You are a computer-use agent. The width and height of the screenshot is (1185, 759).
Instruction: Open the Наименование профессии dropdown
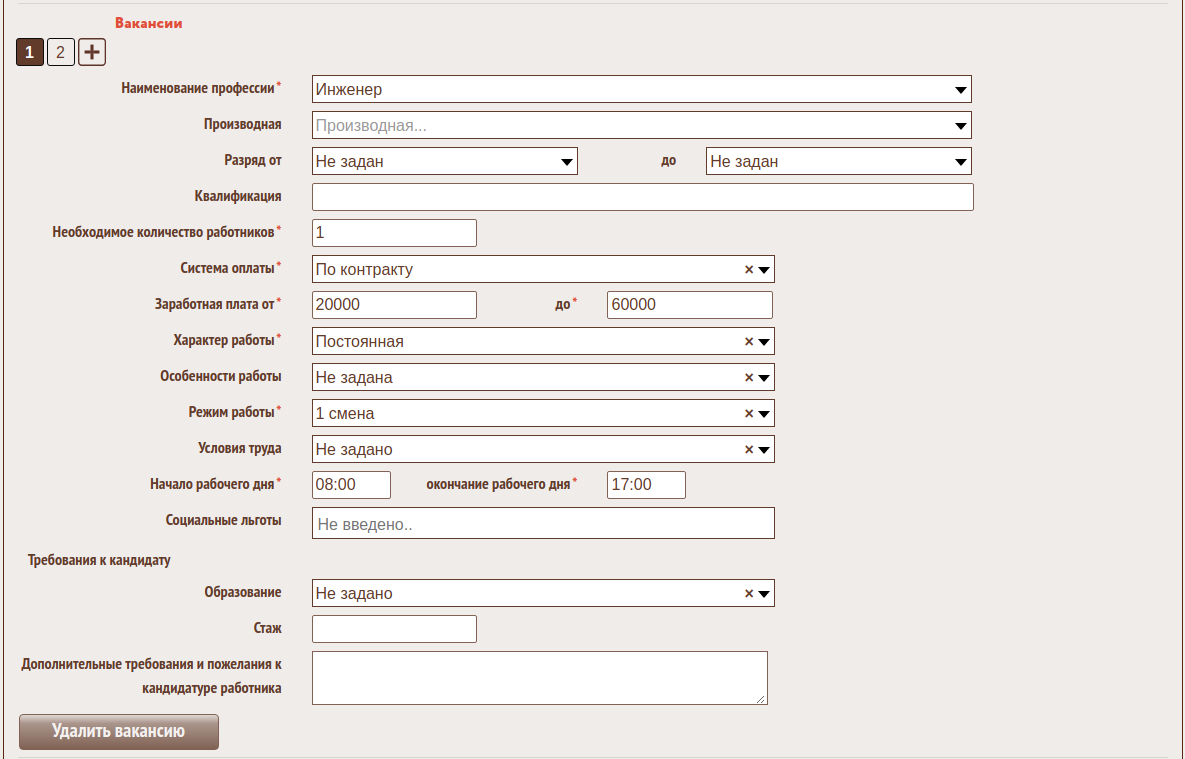pos(961,90)
